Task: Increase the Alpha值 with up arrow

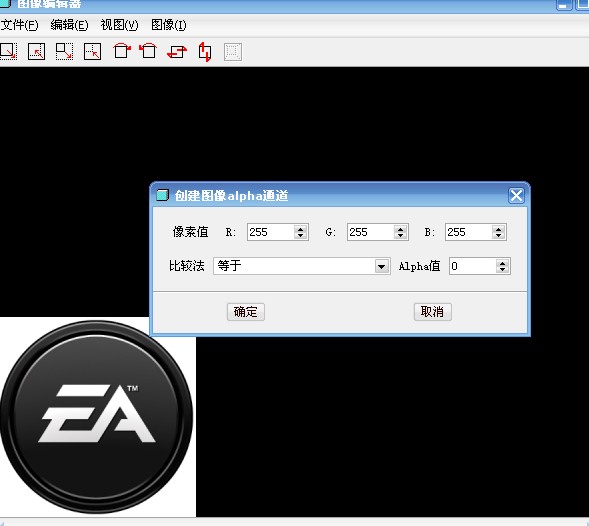Action: pos(503,263)
